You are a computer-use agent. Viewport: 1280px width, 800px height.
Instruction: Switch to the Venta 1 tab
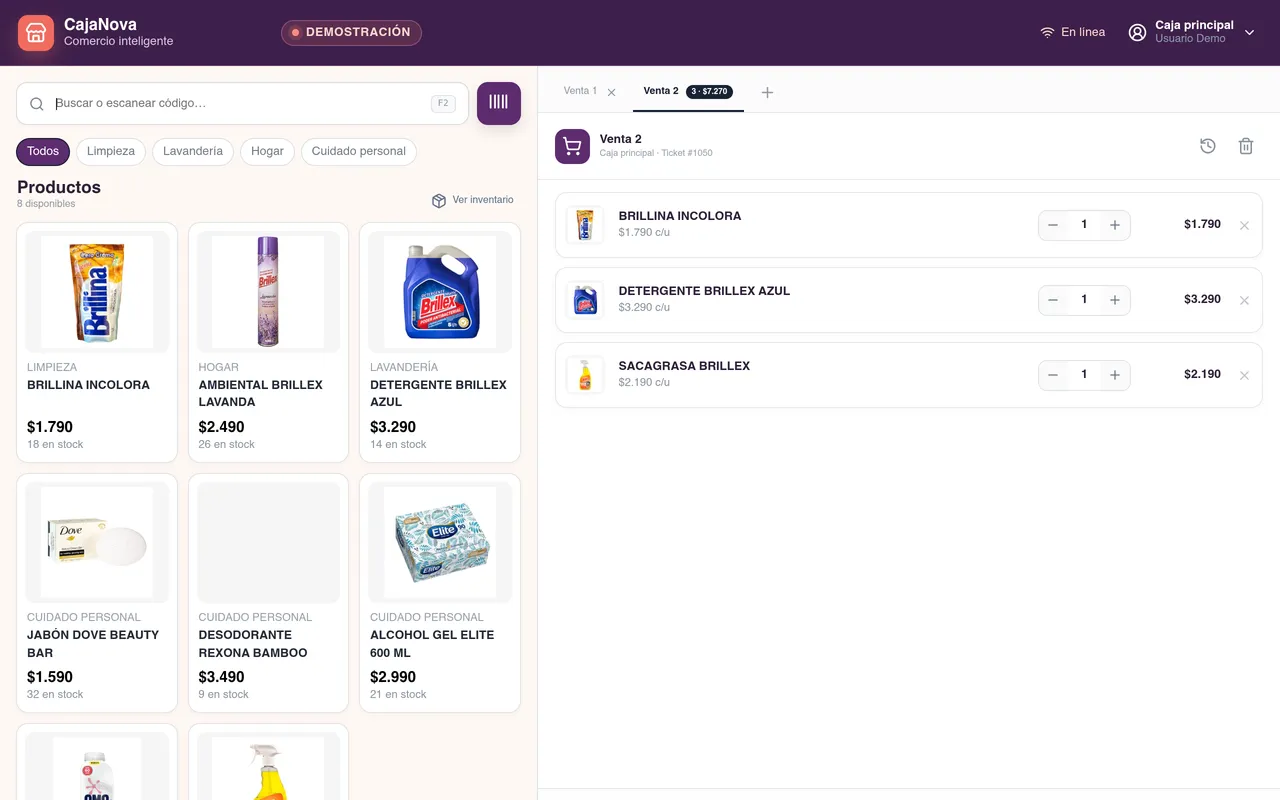pyautogui.click(x=580, y=91)
